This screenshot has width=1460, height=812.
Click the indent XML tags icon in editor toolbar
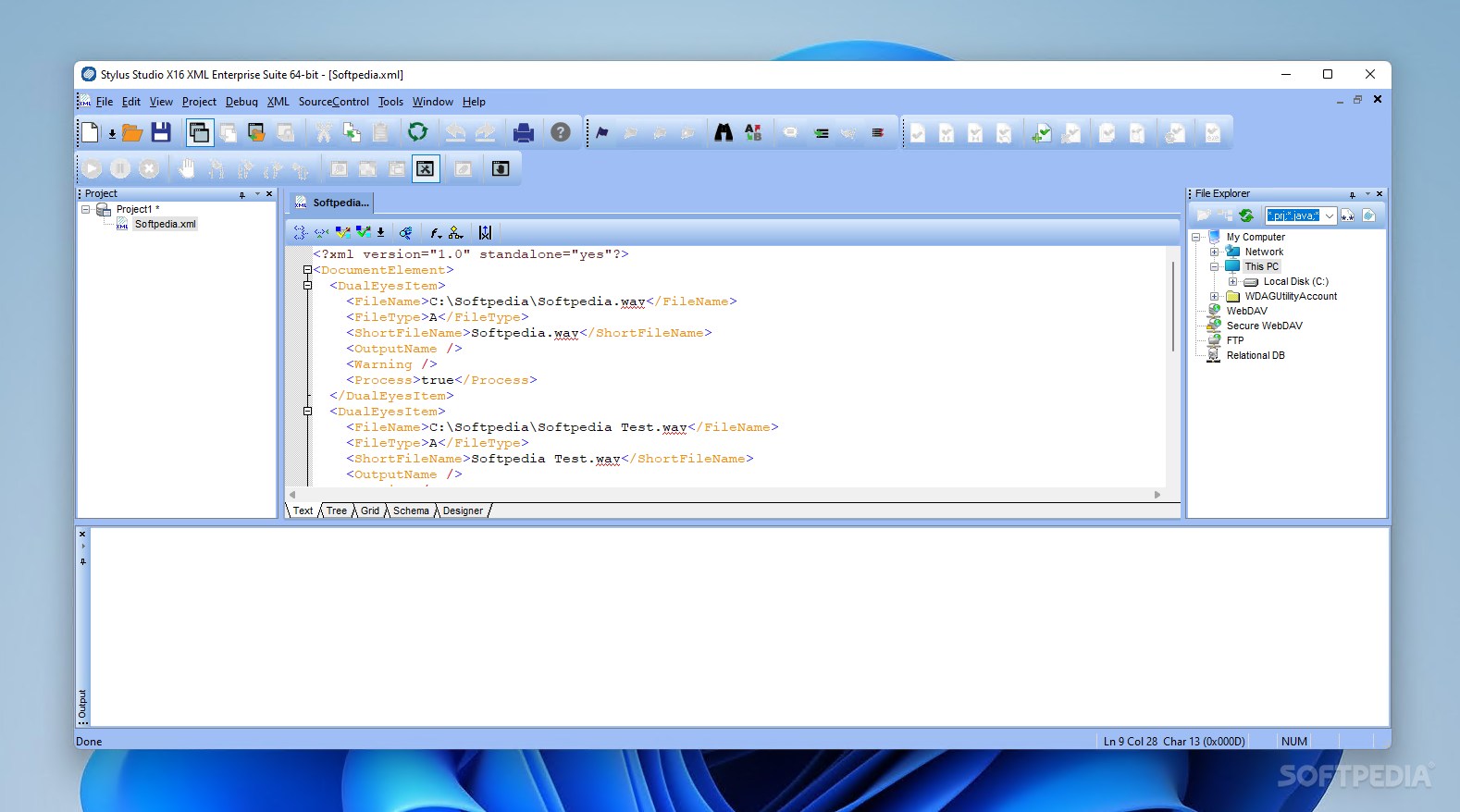pyautogui.click(x=300, y=232)
